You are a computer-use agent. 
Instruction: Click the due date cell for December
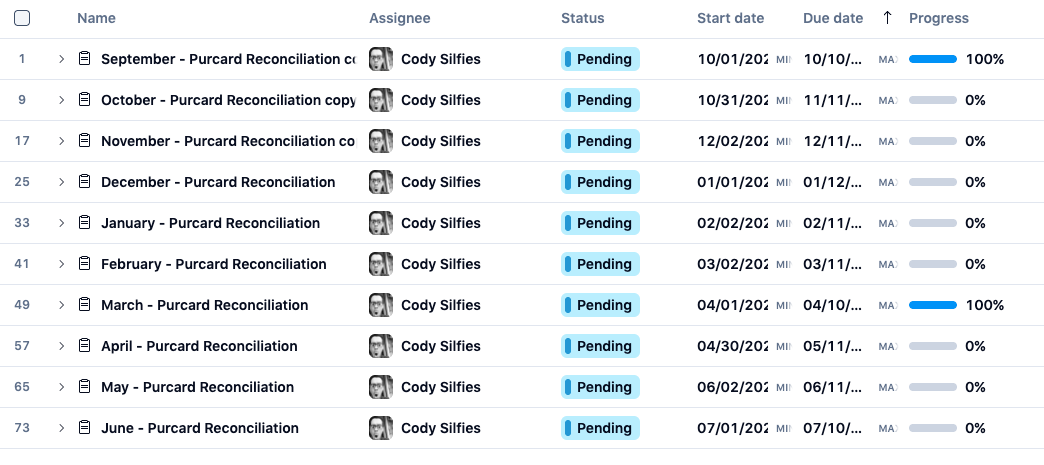point(832,182)
